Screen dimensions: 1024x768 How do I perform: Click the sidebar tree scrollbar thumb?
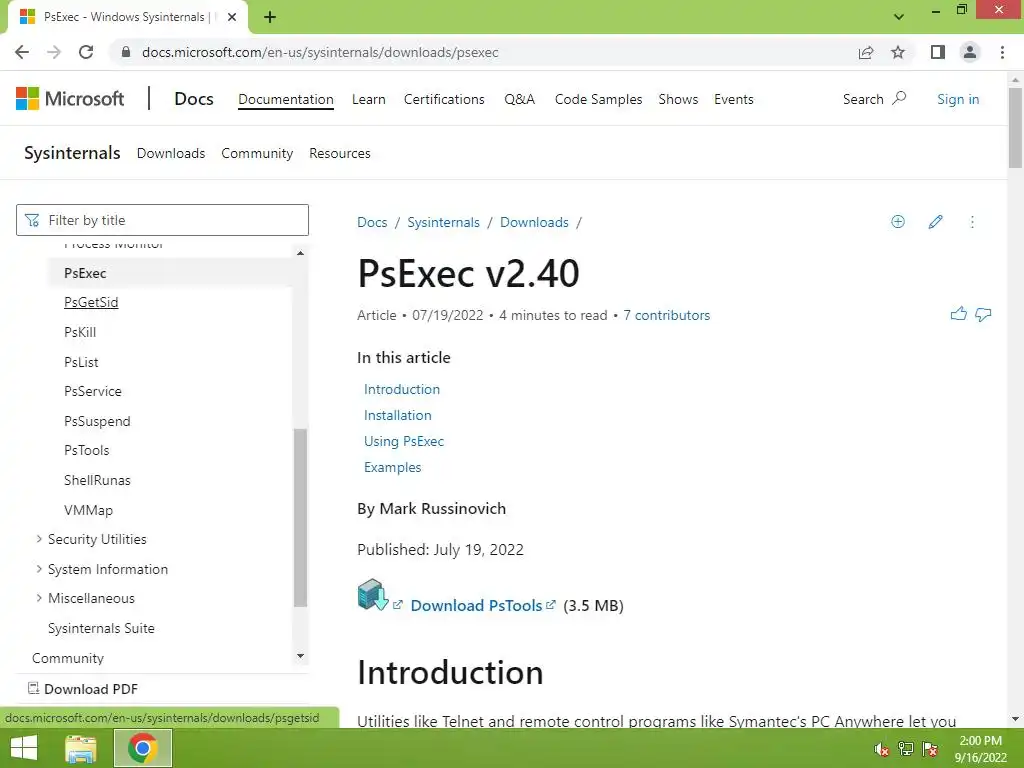pos(300,518)
